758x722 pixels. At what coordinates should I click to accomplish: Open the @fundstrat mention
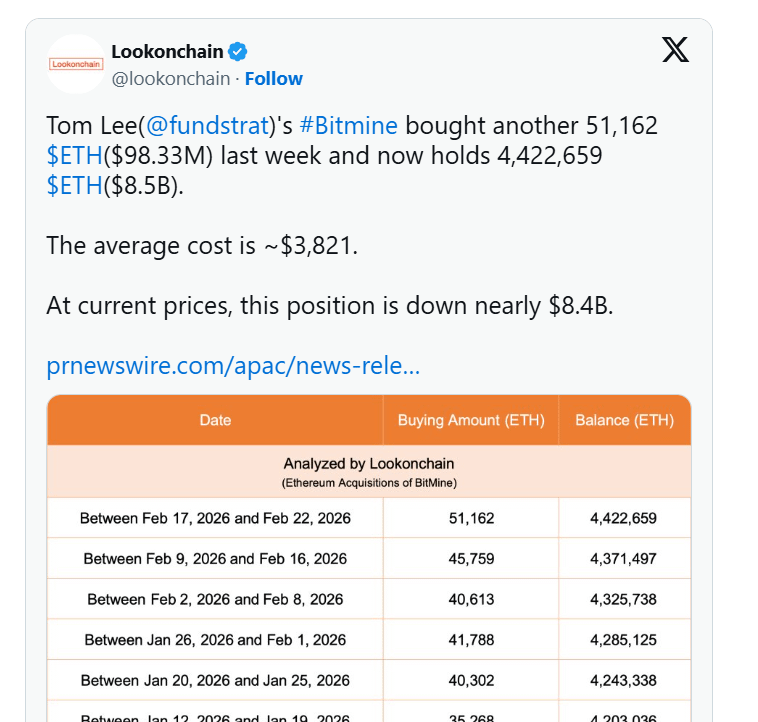click(x=208, y=126)
